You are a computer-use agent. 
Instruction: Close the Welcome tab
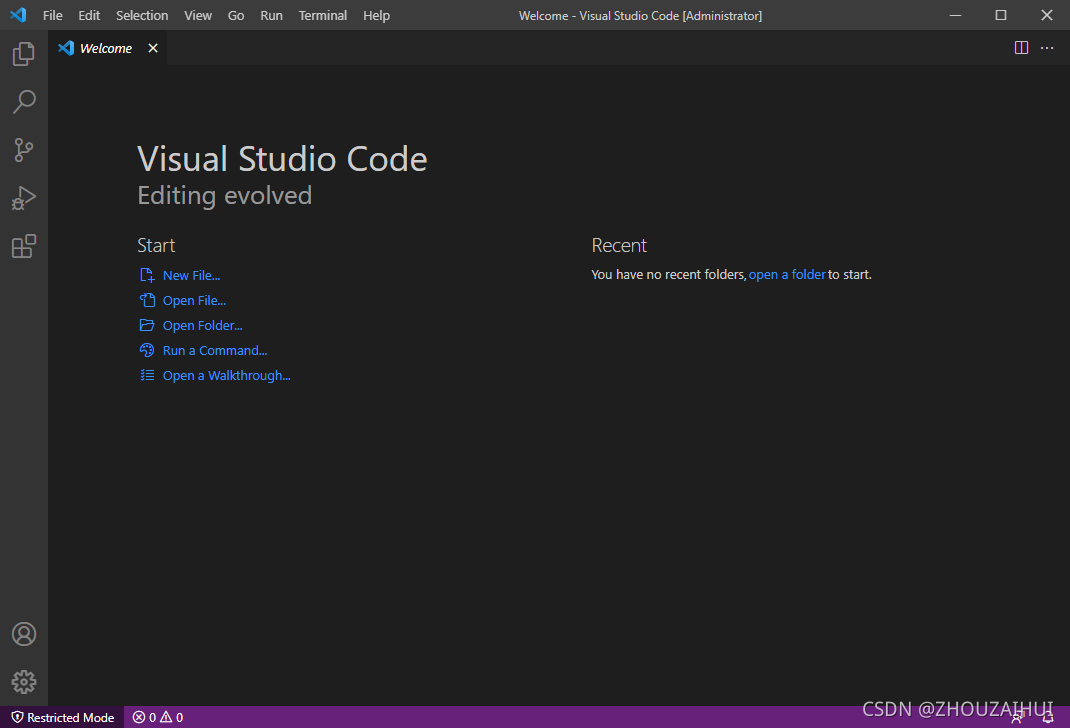coord(153,48)
